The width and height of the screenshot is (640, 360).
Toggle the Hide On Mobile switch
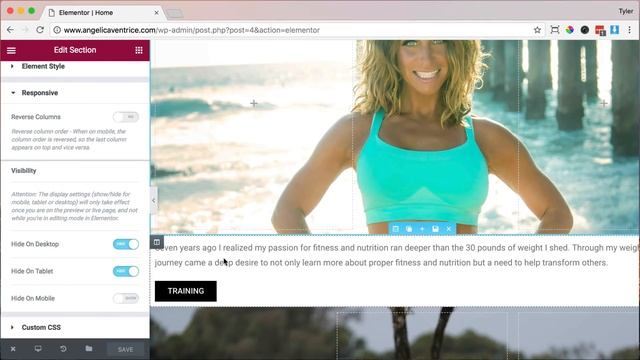tap(126, 298)
